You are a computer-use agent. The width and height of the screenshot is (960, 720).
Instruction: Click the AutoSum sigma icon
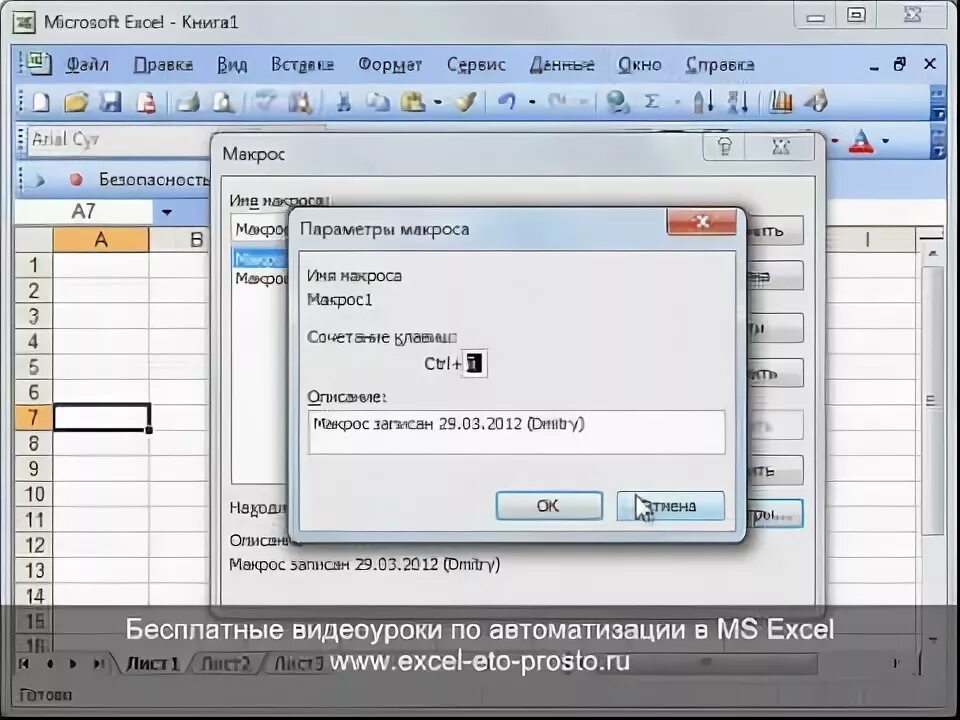[x=653, y=102]
